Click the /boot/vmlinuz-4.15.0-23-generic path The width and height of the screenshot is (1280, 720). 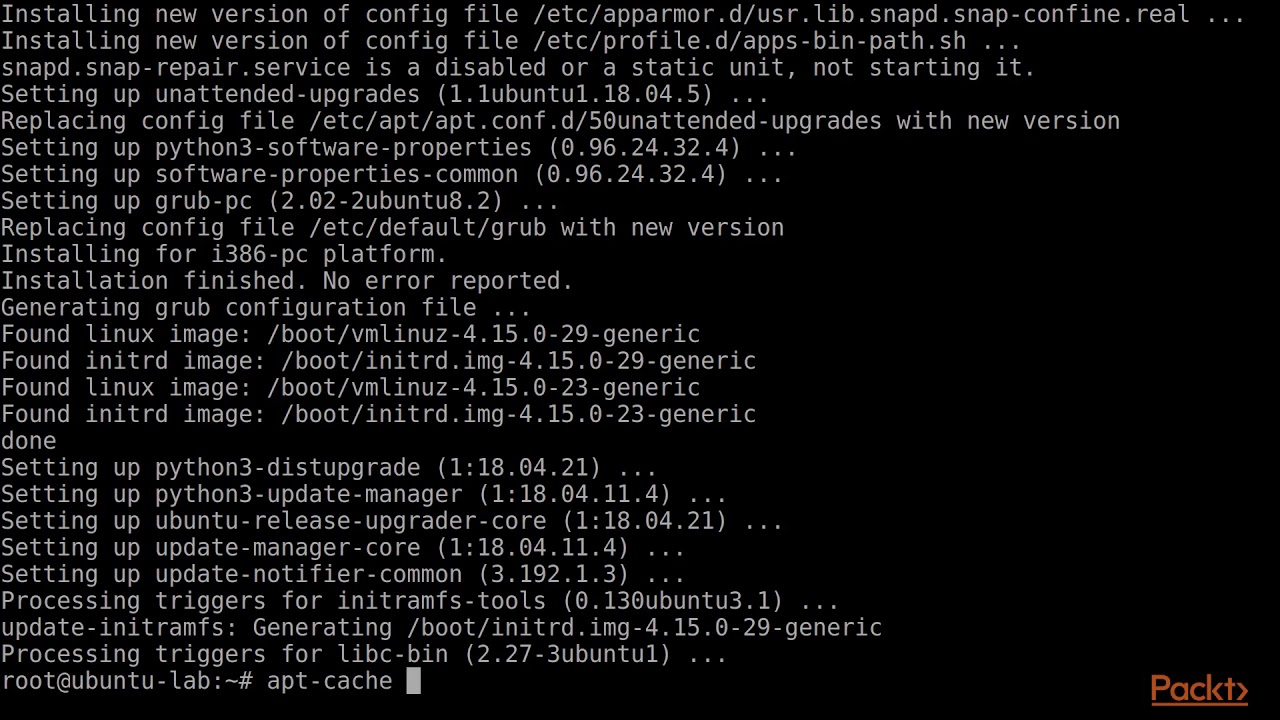point(483,388)
